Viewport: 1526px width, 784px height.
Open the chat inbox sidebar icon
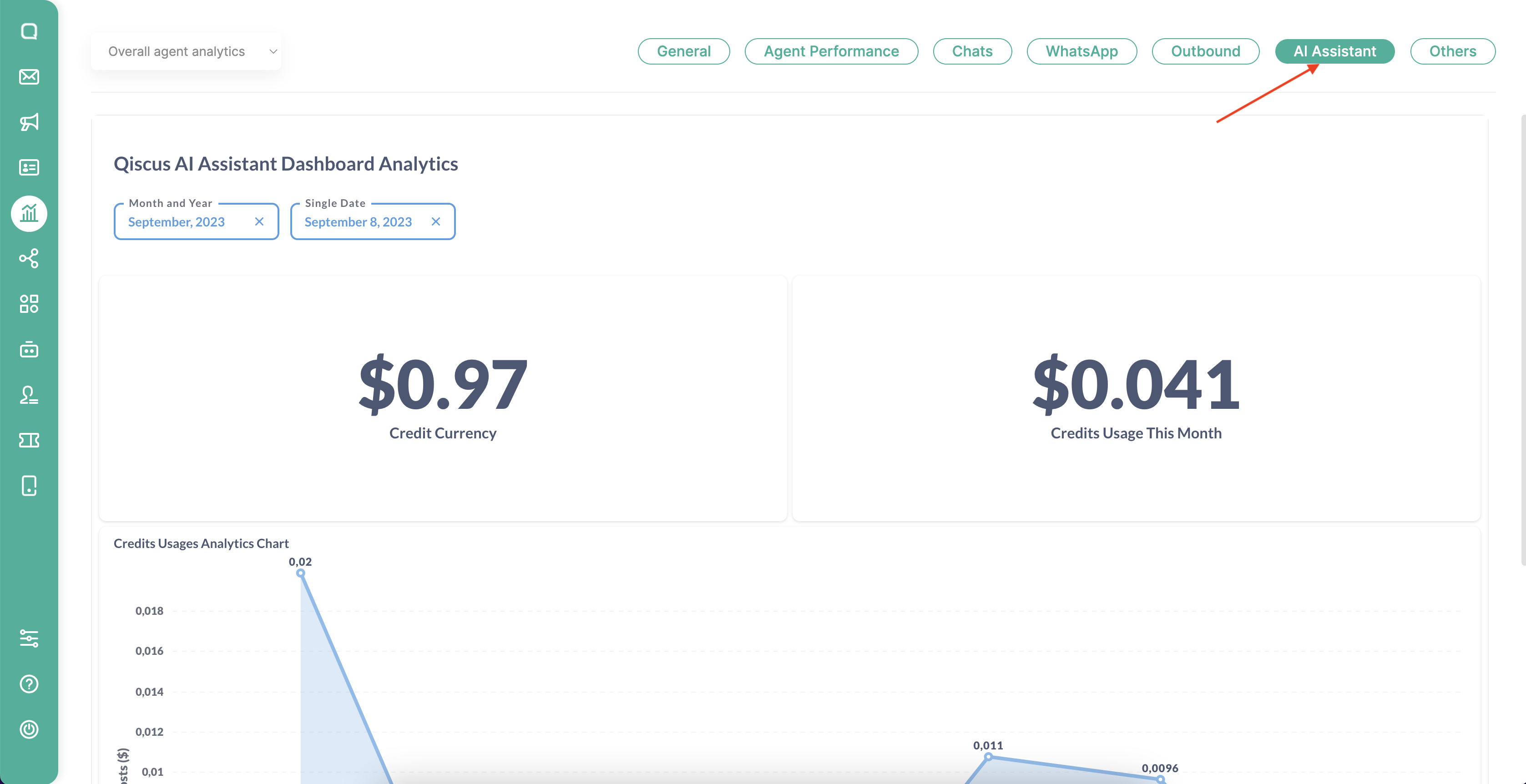point(29,31)
